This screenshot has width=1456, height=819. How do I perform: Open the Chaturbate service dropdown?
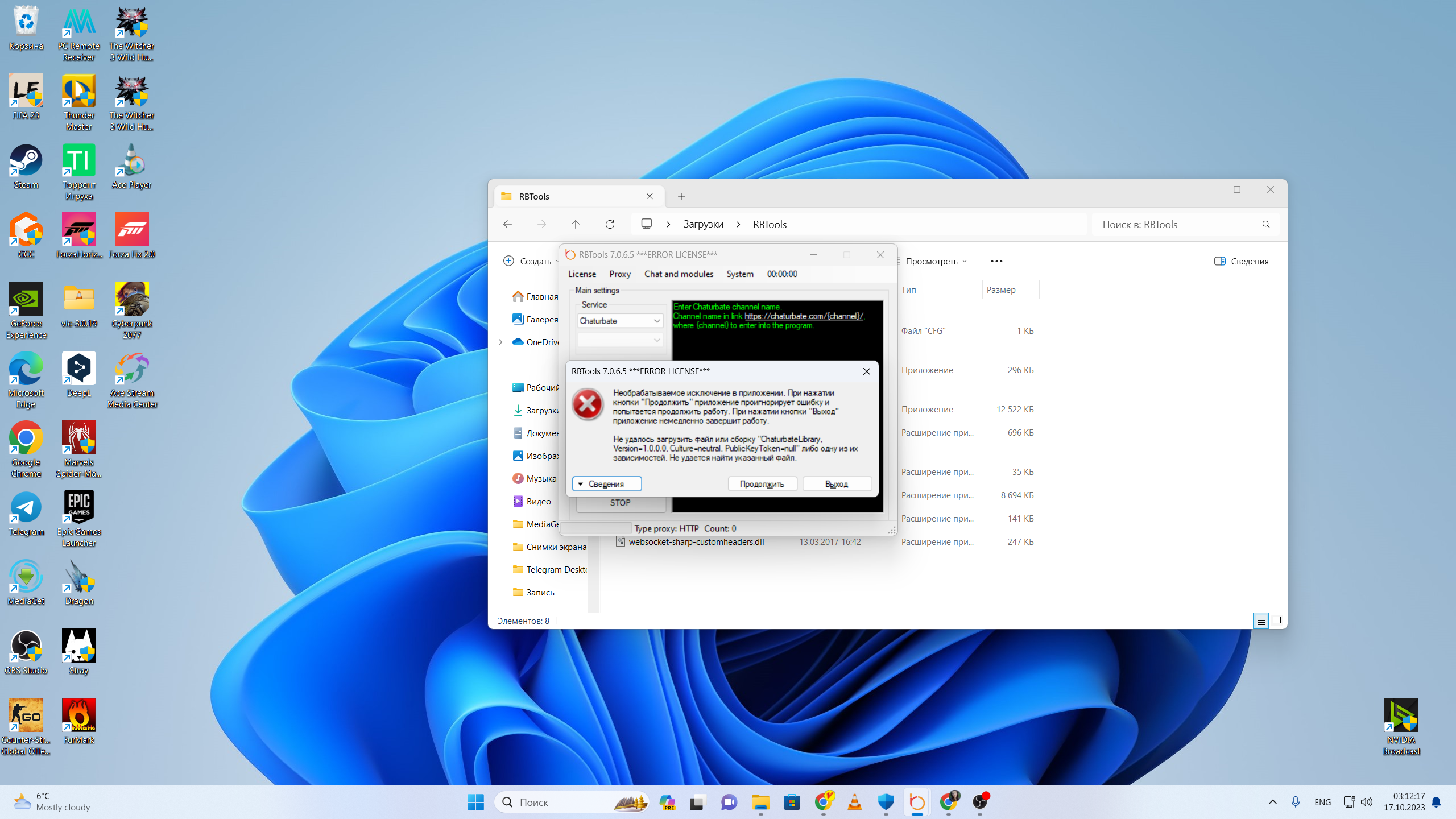620,321
